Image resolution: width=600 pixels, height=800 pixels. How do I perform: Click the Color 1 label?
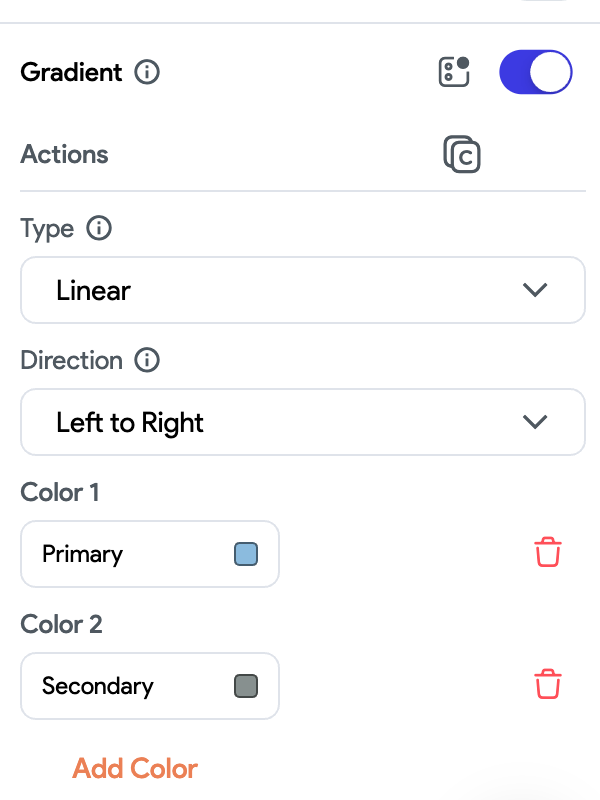[59, 492]
